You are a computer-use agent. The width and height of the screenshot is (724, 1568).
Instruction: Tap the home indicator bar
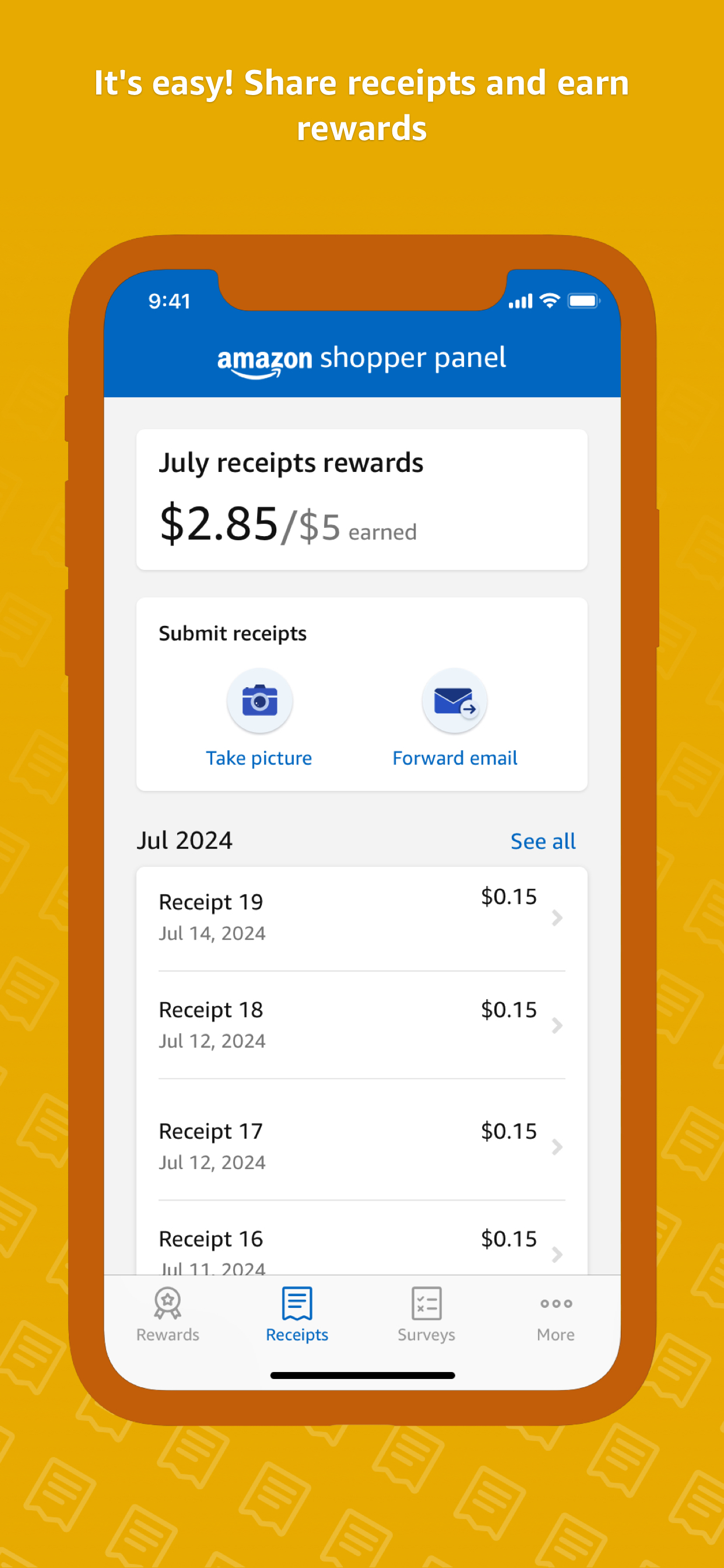[362, 1375]
